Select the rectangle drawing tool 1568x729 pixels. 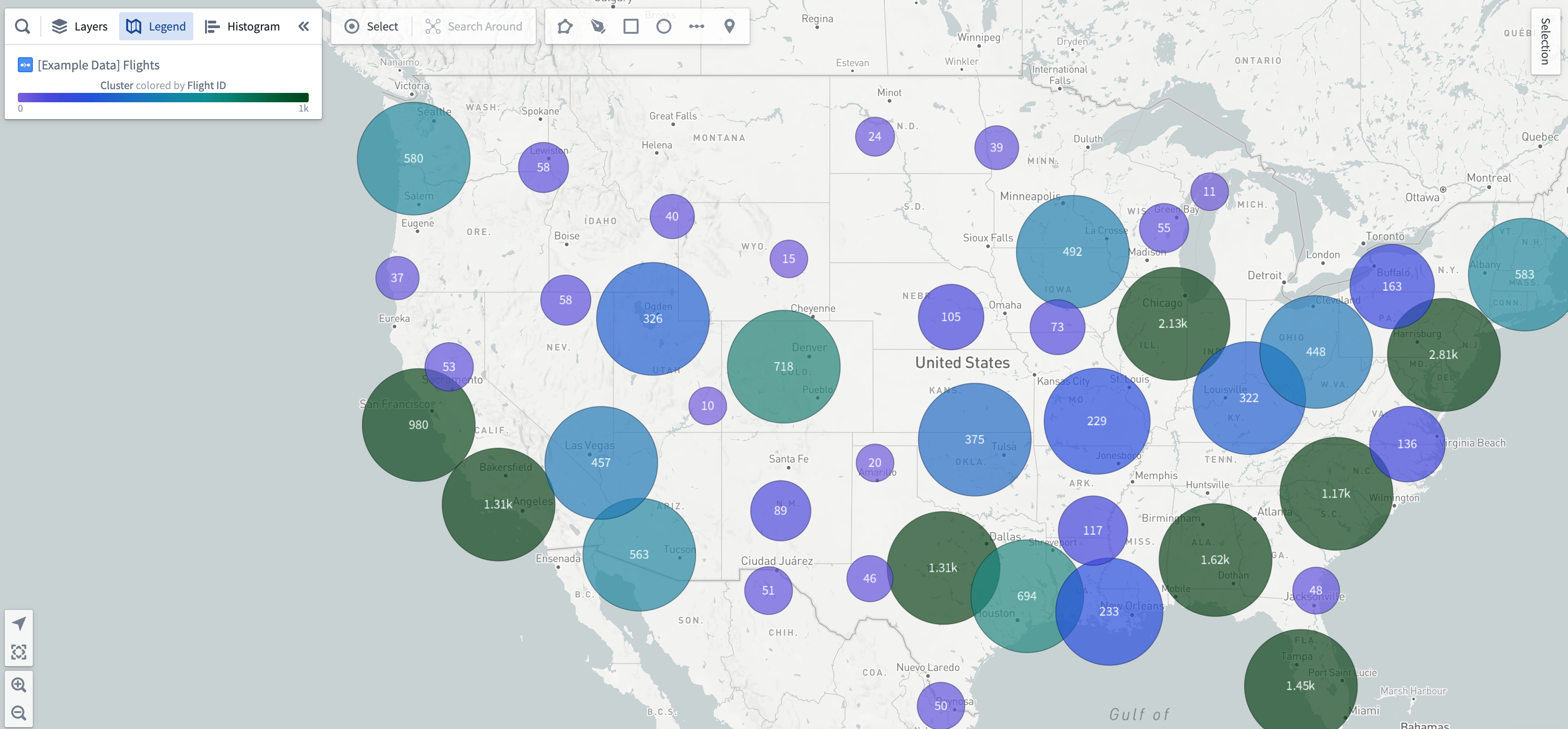(x=631, y=26)
